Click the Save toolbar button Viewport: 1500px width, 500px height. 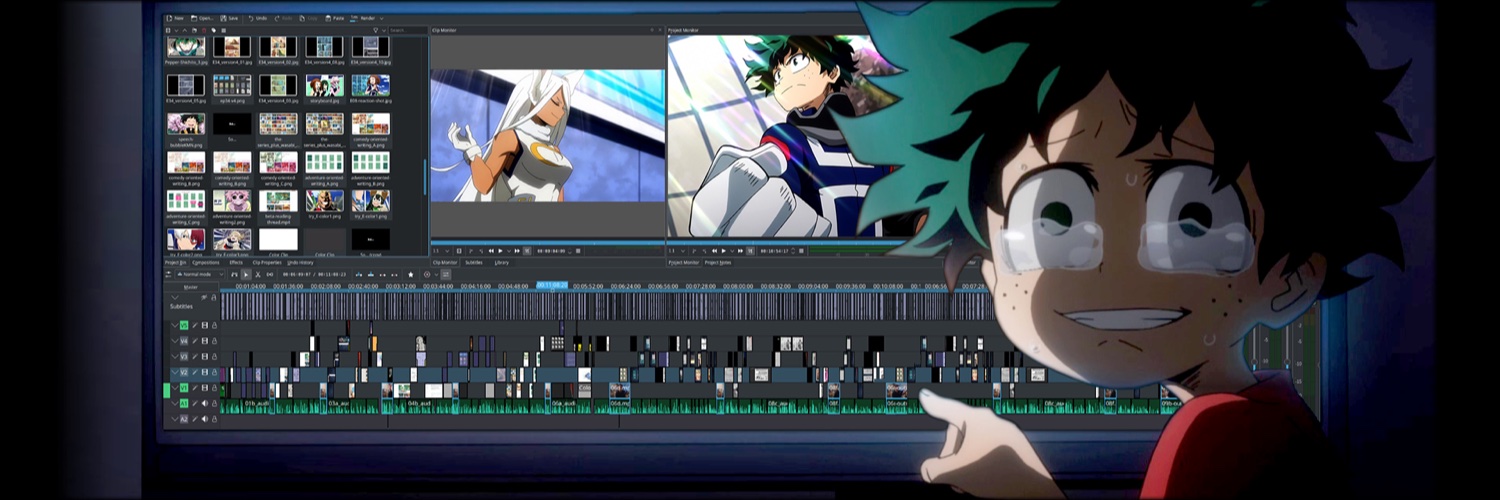pos(229,18)
